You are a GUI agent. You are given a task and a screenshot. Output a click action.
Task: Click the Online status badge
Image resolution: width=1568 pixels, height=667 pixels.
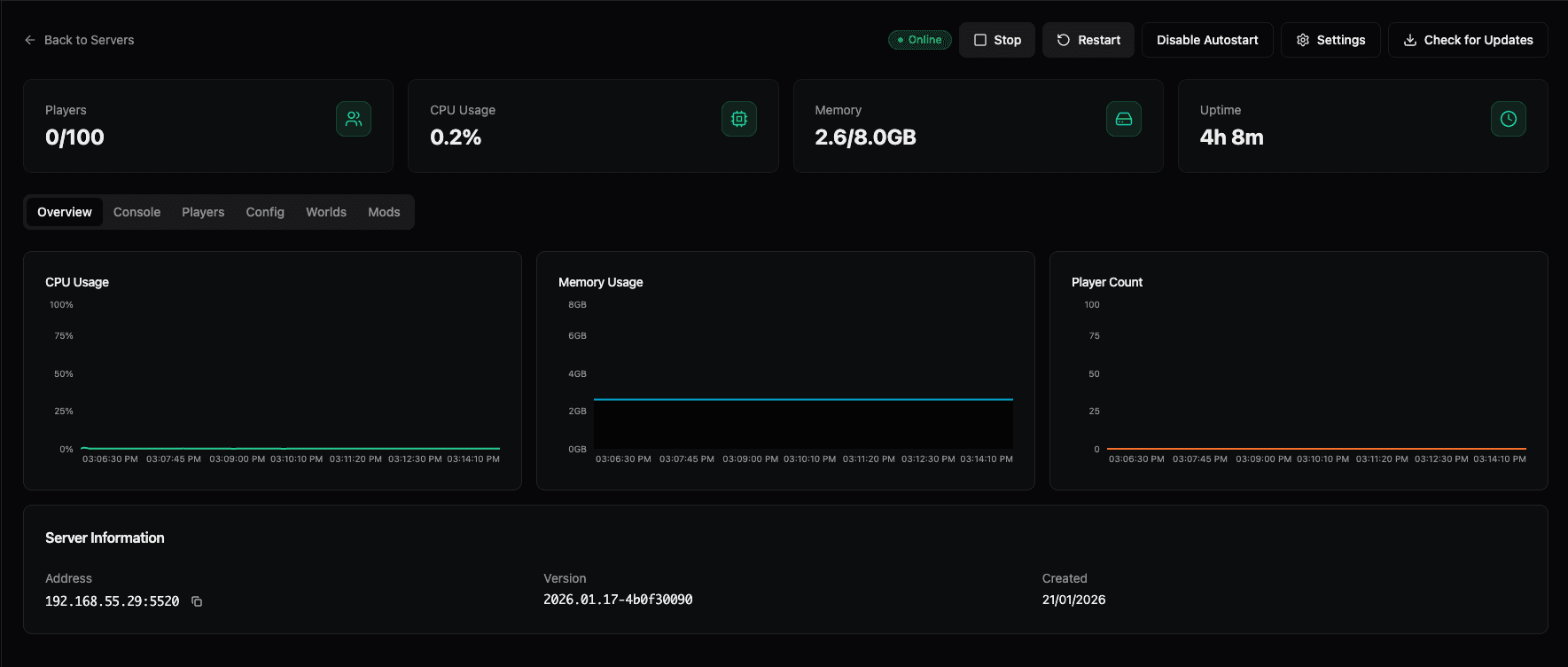920,40
